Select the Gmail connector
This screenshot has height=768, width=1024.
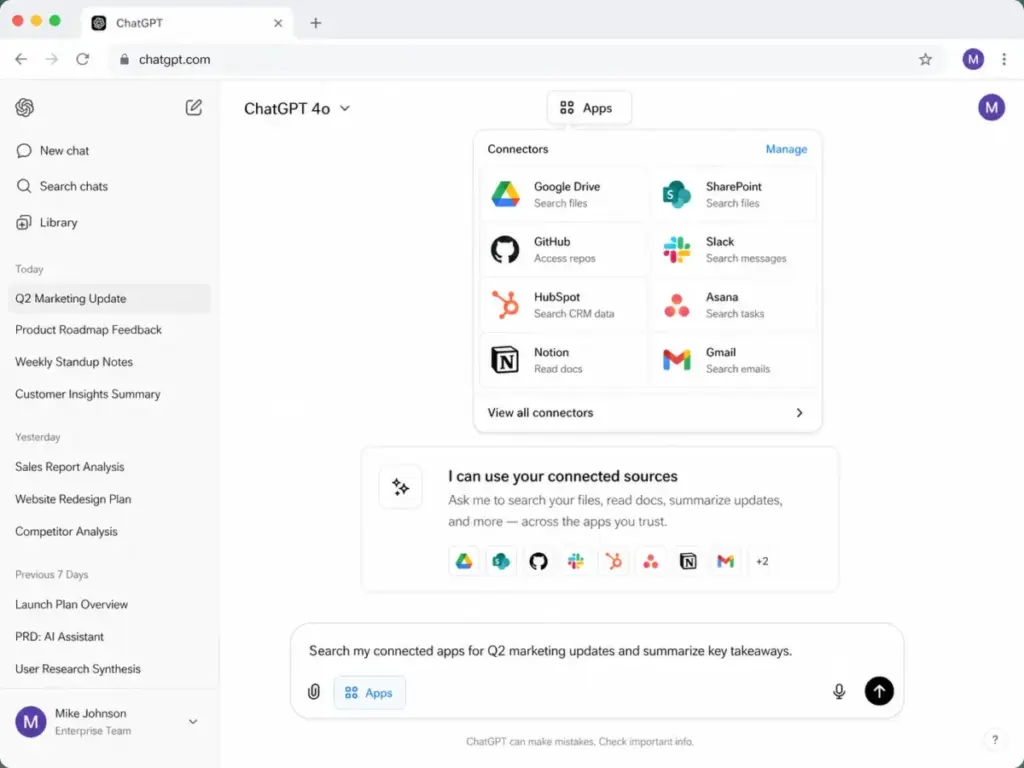tap(733, 360)
